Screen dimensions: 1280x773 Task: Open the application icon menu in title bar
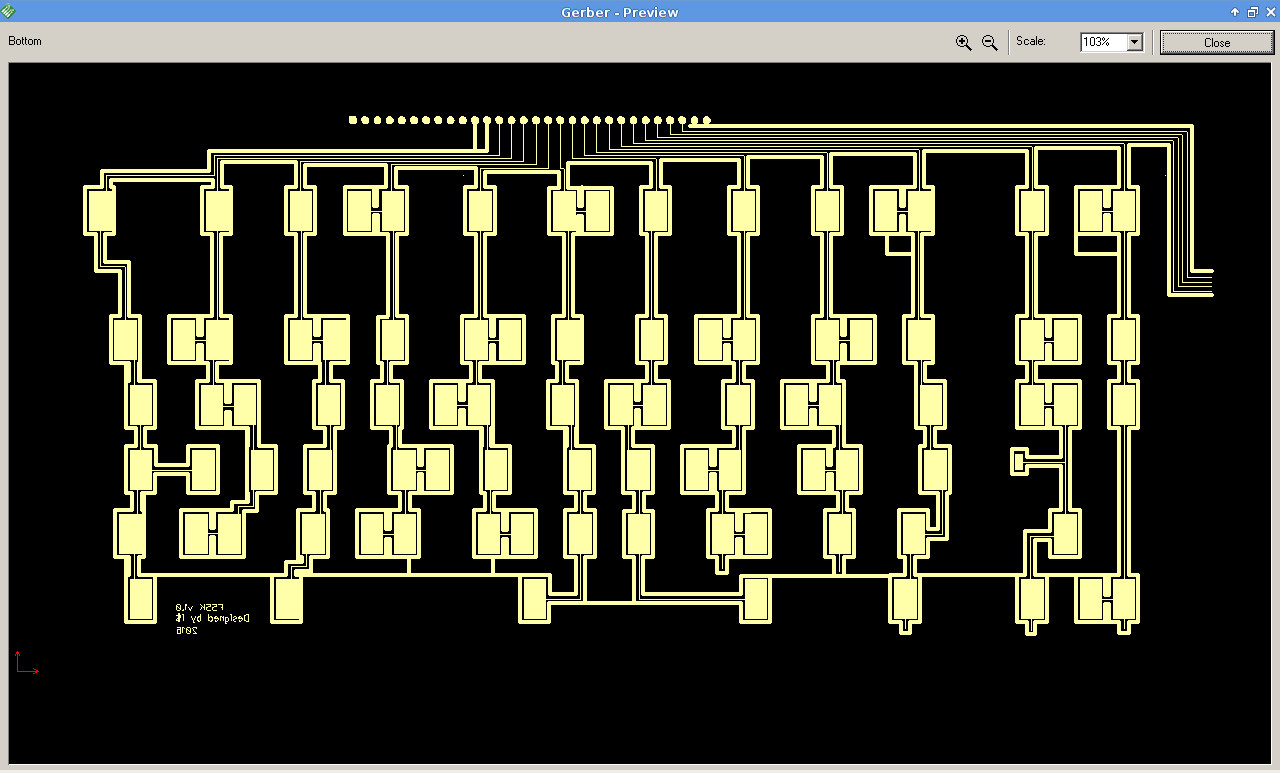click(8, 11)
